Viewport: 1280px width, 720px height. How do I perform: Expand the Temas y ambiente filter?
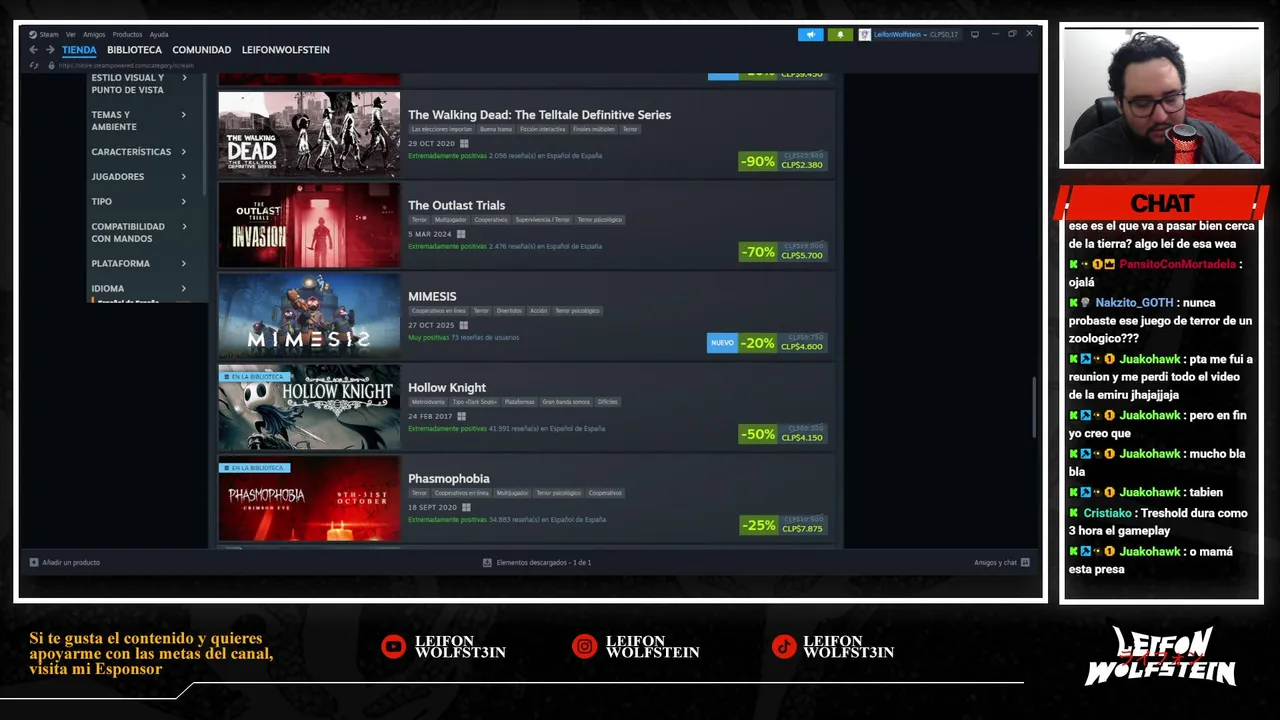[139, 121]
